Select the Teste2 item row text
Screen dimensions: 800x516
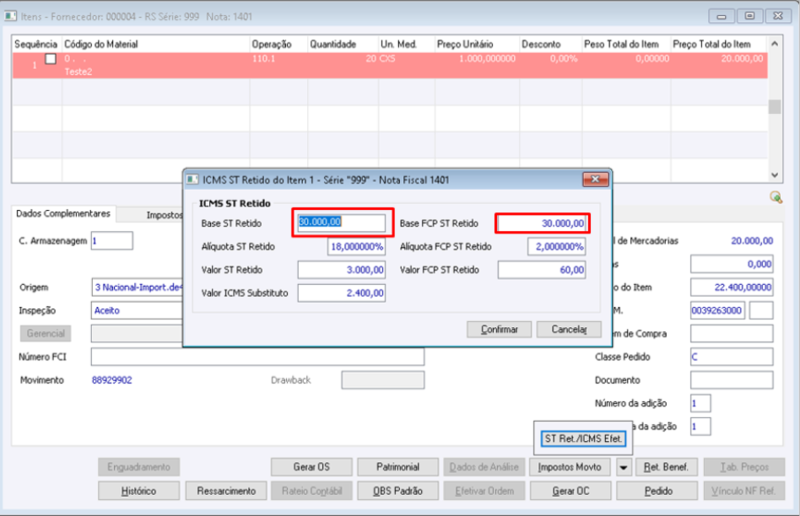[78, 72]
